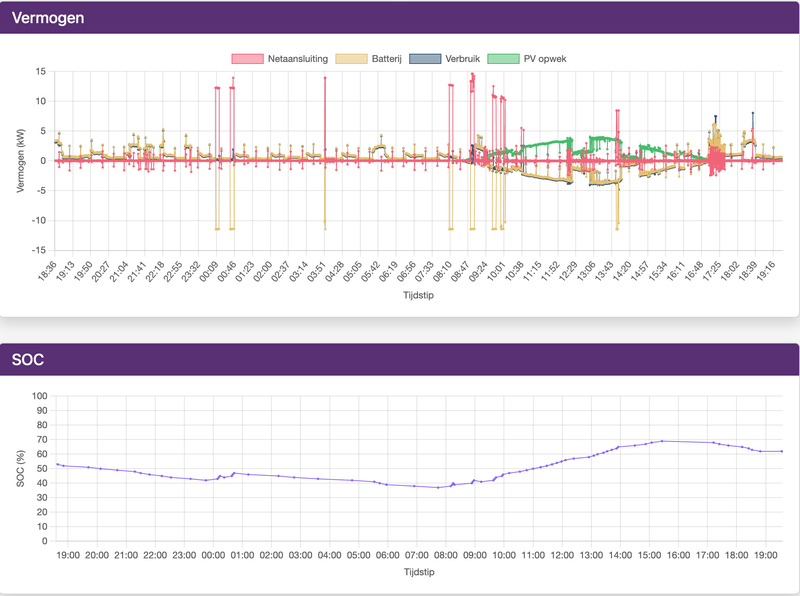Select the 00:00 tick on SOC chart

(213, 555)
